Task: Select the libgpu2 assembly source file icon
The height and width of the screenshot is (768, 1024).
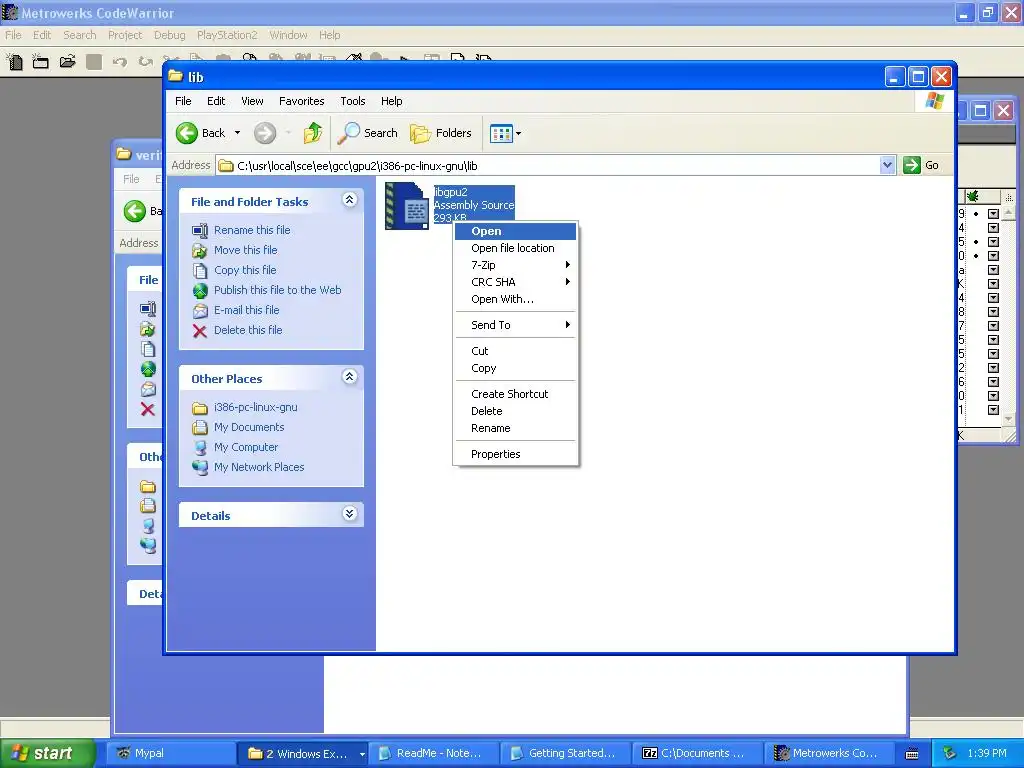Action: tap(407, 206)
